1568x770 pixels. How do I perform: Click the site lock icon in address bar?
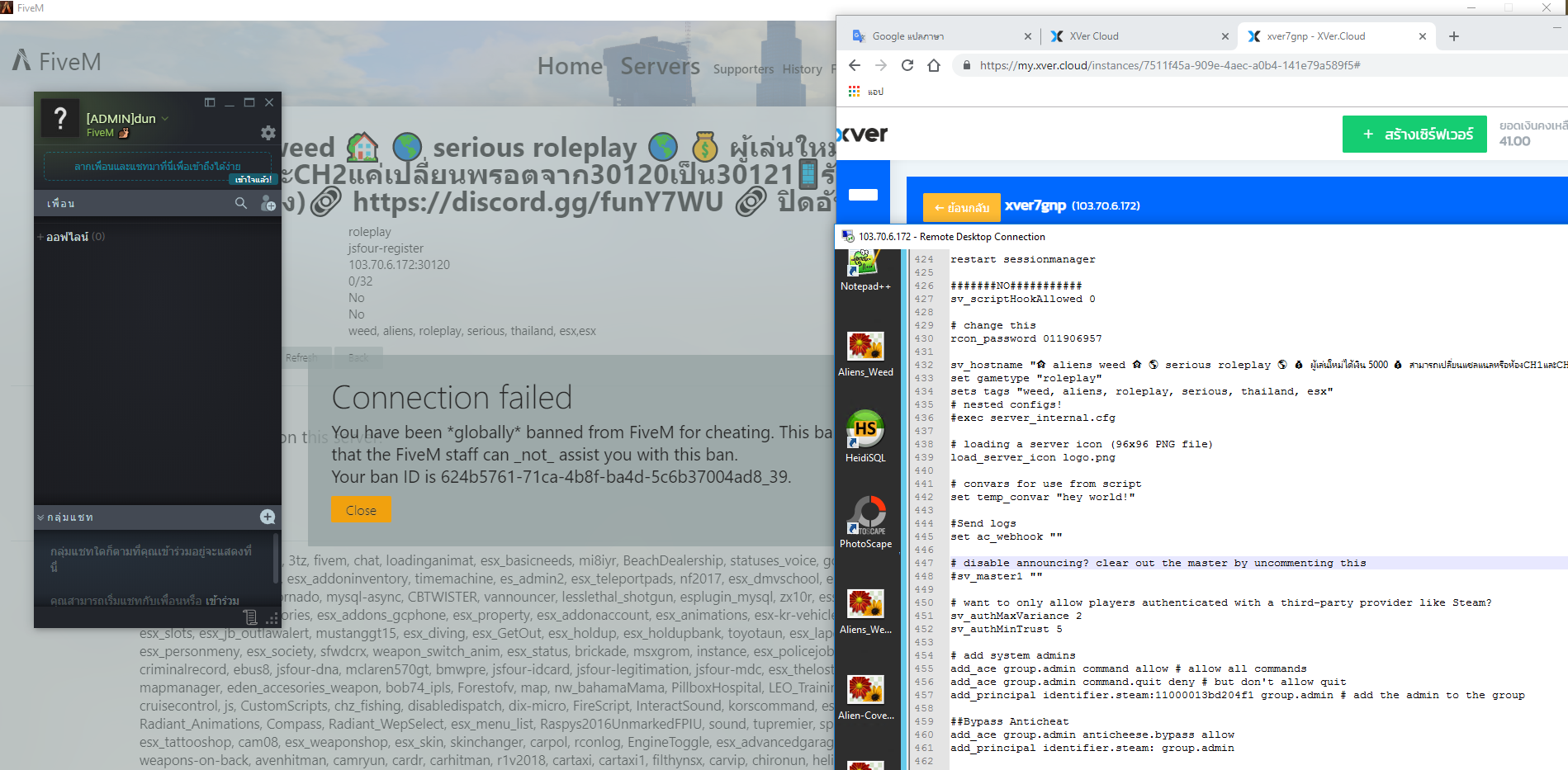966,65
